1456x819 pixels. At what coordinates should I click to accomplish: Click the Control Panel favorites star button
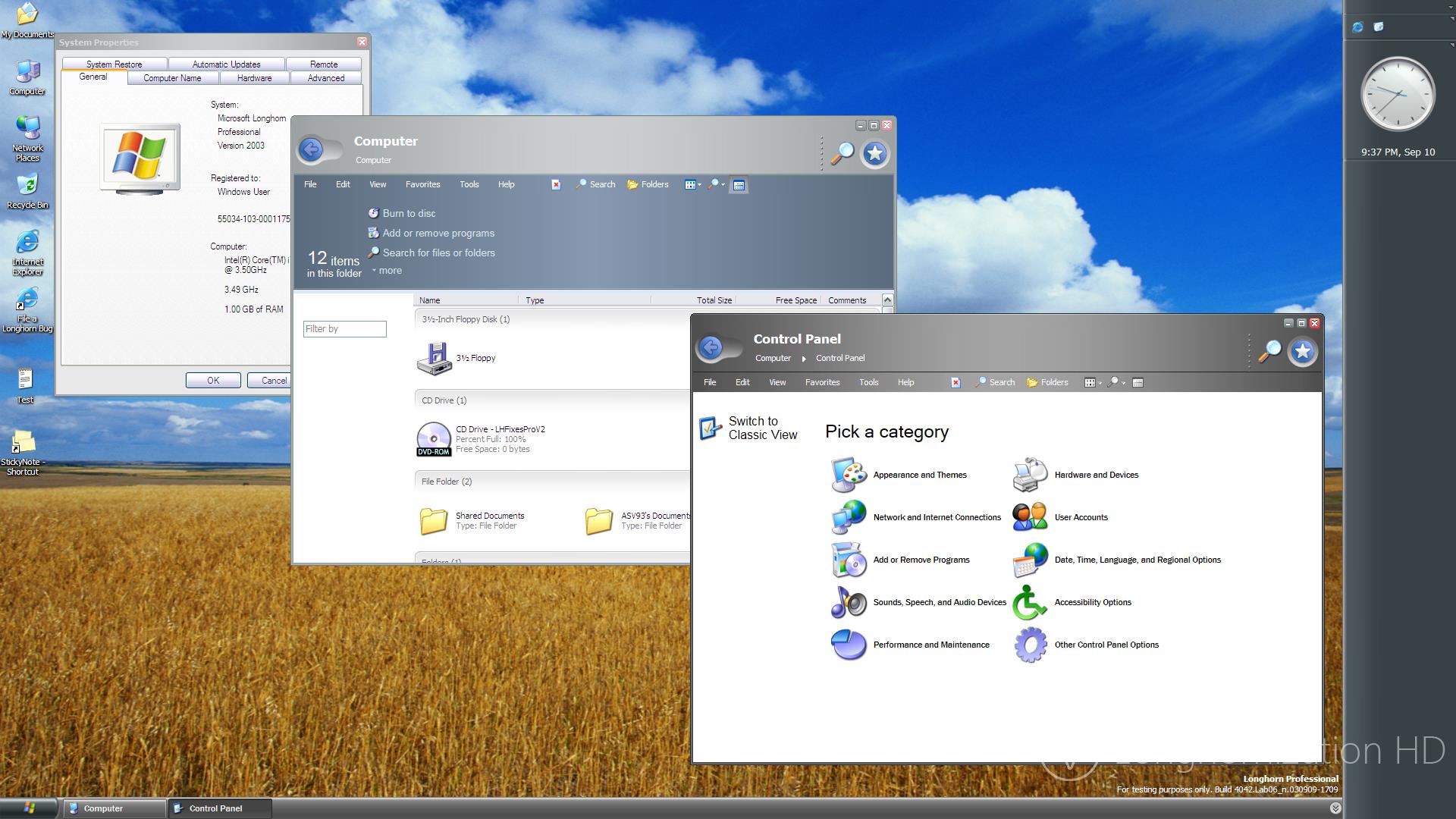[1302, 351]
